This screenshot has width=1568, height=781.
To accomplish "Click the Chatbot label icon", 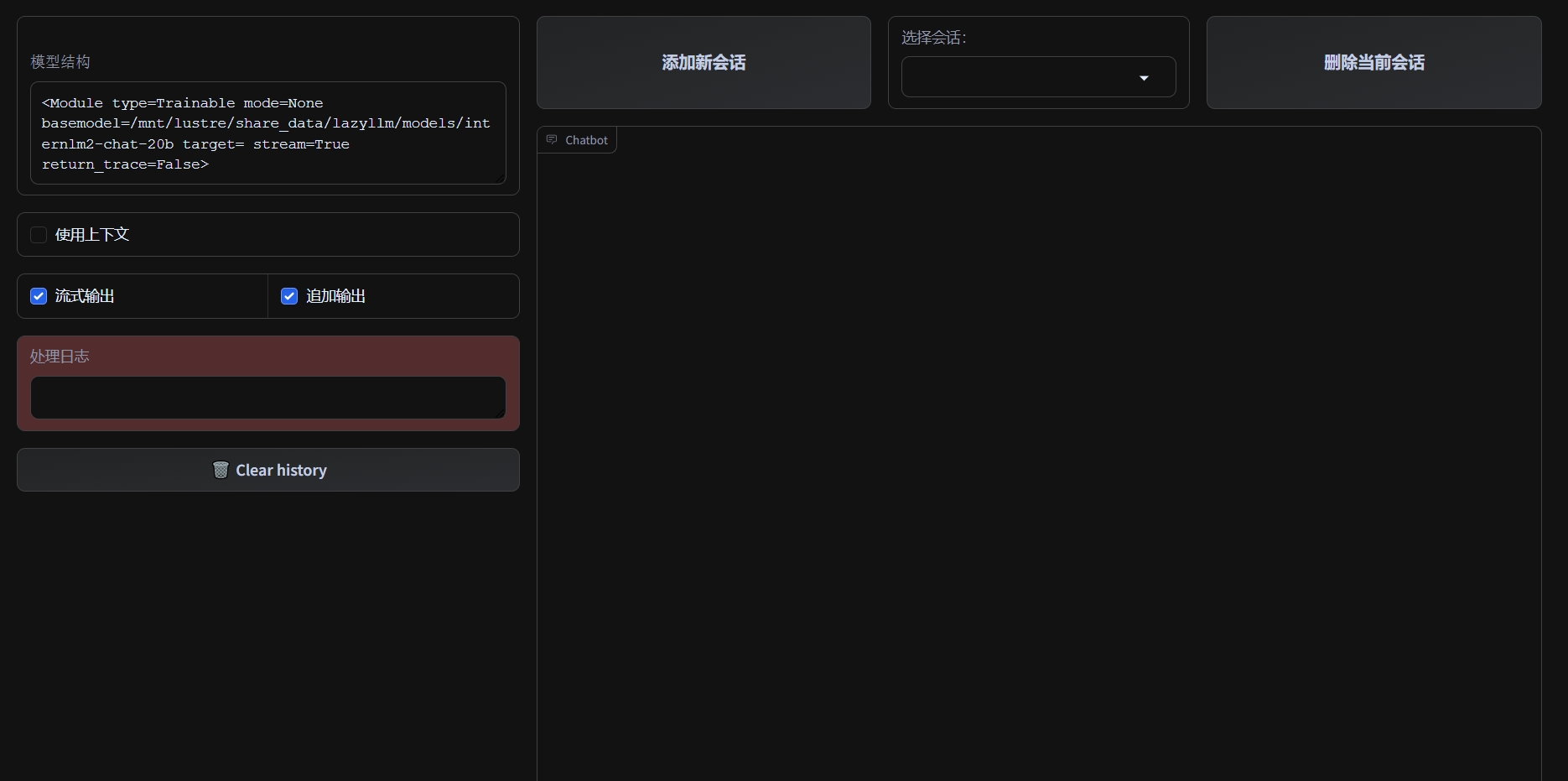I will pyautogui.click(x=552, y=140).
